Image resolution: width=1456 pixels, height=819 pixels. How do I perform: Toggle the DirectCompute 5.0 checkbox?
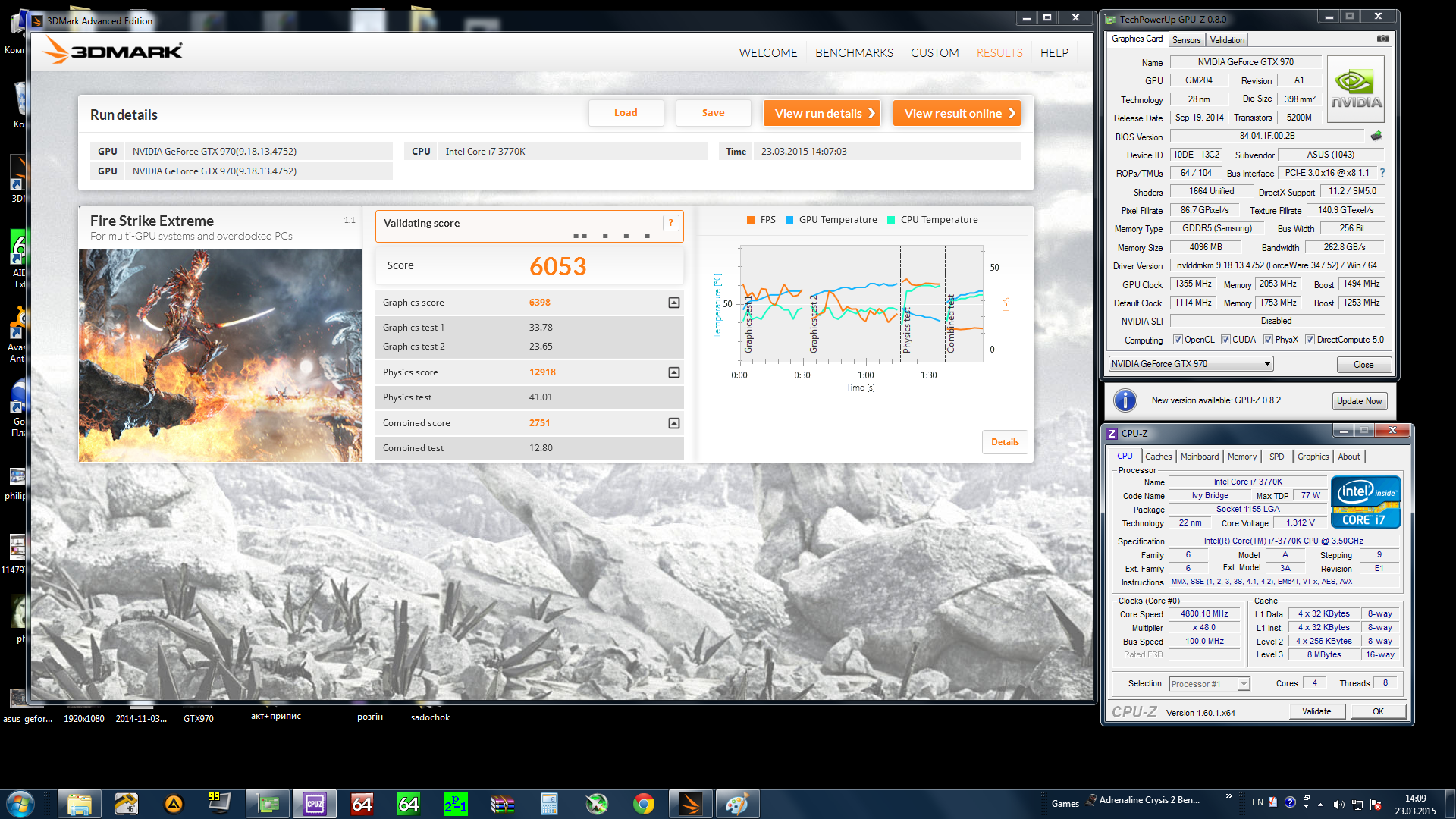pos(1310,340)
